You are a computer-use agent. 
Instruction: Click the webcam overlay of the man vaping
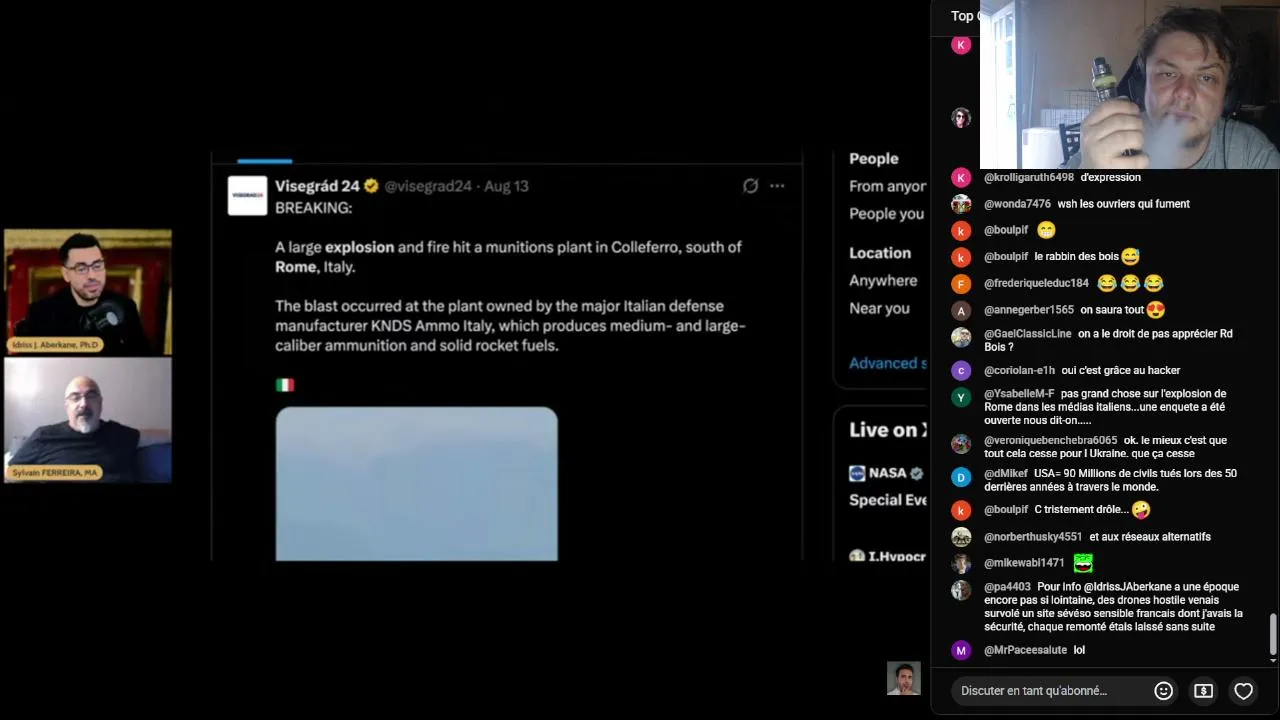[x=1130, y=84]
